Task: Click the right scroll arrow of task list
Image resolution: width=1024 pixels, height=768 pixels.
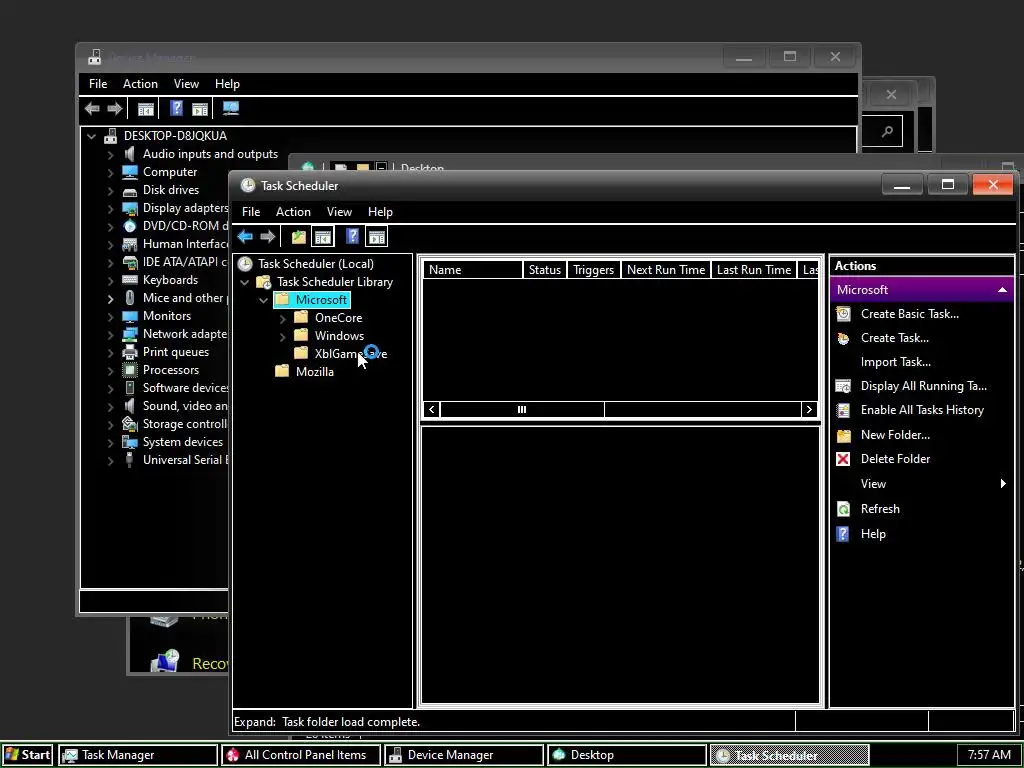Action: (x=809, y=409)
